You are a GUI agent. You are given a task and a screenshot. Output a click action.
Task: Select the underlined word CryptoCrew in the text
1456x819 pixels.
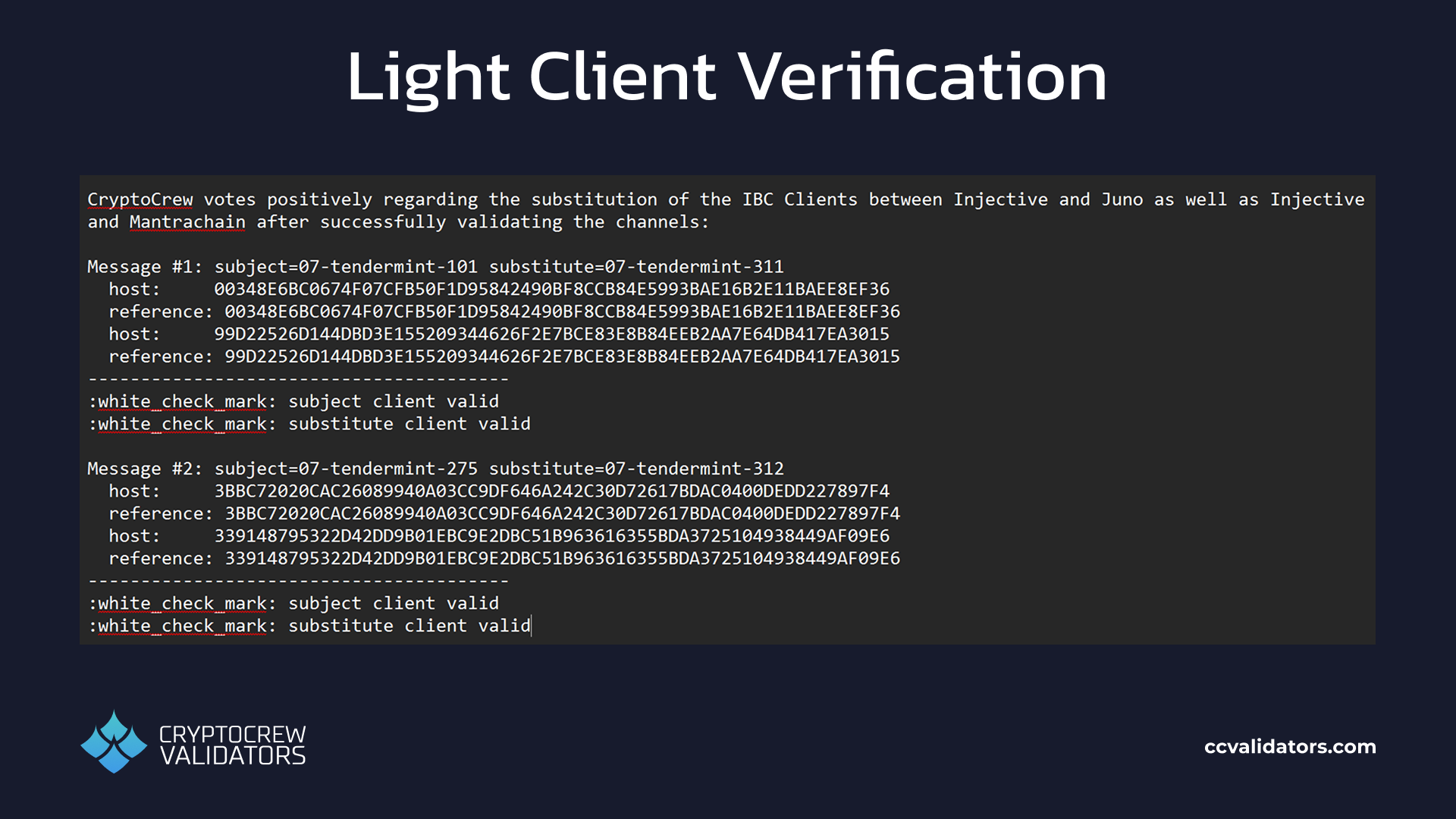tap(140, 199)
